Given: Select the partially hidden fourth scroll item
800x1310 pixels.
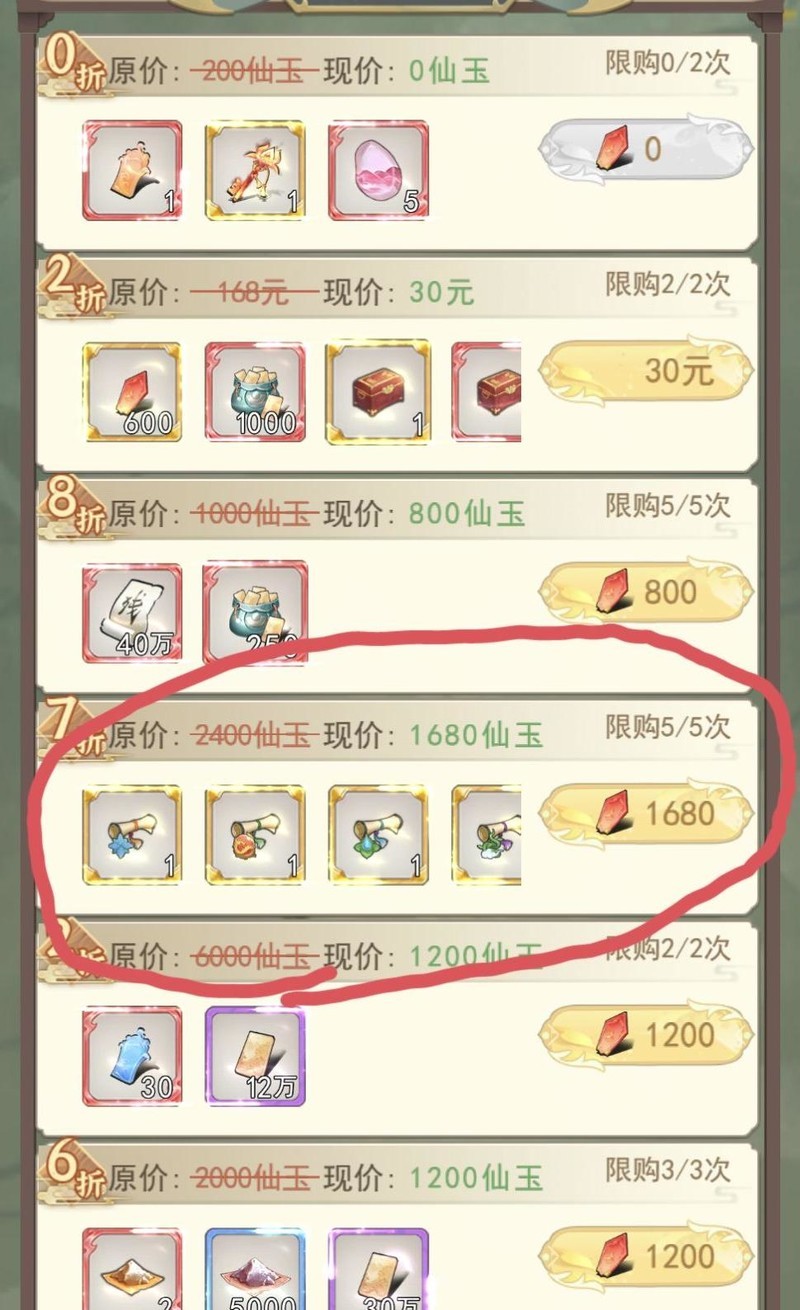Looking at the screenshot, I should (x=486, y=835).
